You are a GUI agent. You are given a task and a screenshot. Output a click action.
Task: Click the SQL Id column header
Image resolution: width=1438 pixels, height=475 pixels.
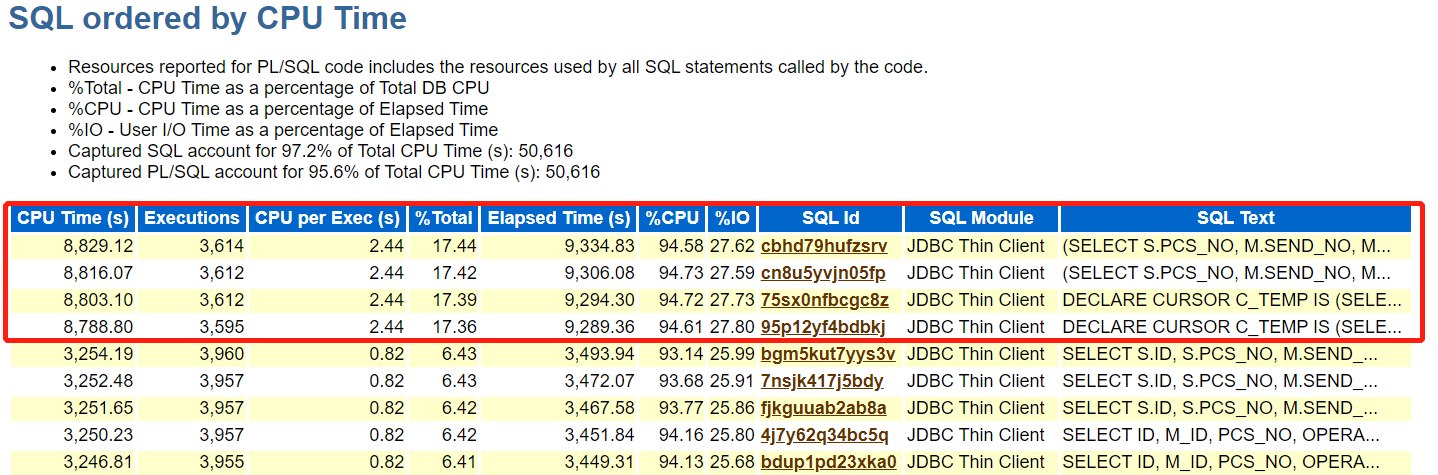coord(830,218)
